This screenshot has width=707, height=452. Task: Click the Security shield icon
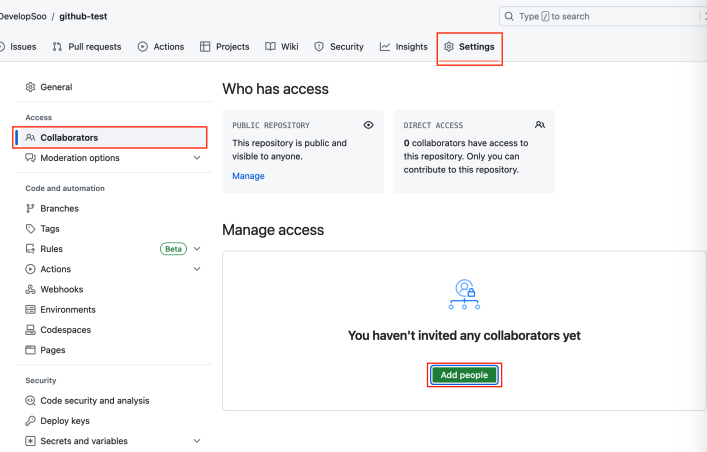click(x=319, y=46)
